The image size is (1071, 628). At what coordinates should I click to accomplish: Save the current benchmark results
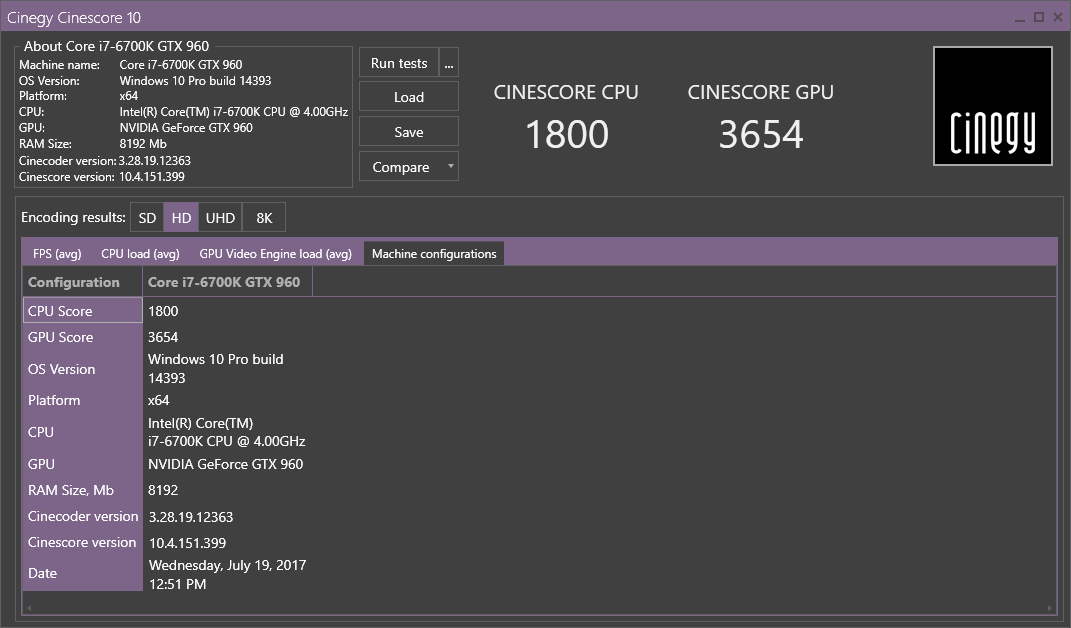(x=408, y=132)
